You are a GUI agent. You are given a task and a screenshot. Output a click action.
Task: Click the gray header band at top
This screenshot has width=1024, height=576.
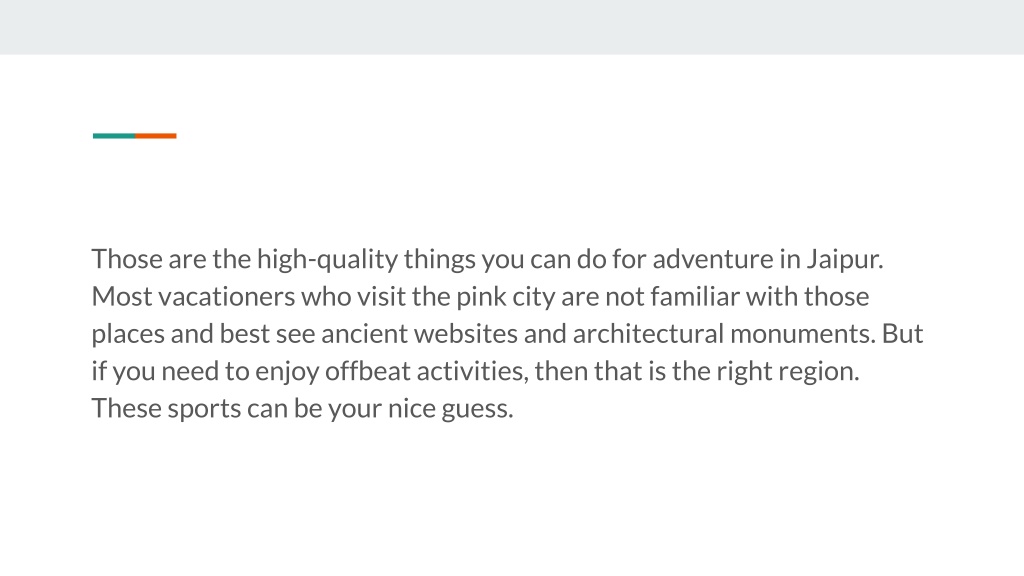point(512,27)
